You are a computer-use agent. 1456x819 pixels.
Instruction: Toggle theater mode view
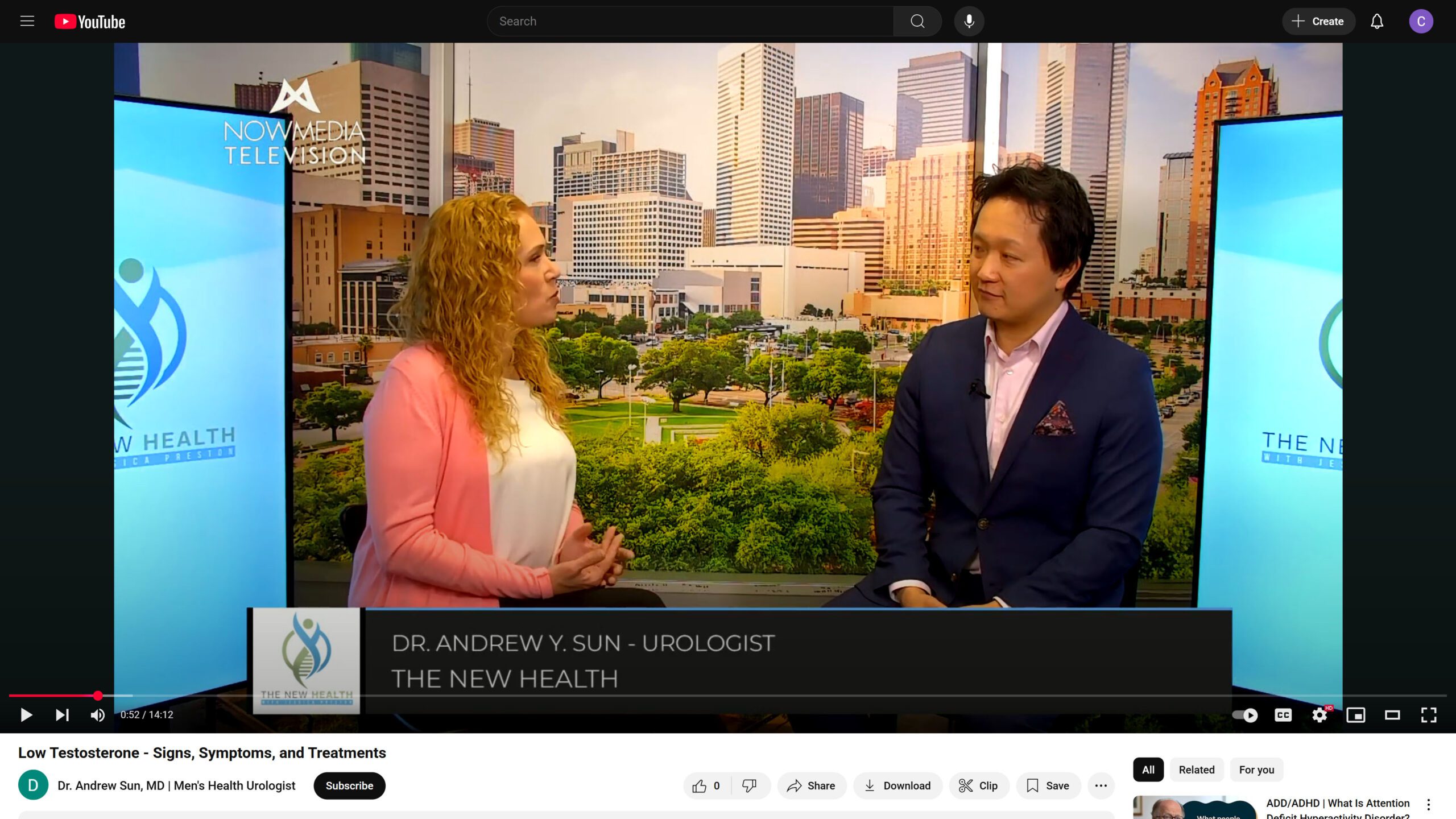(1392, 715)
